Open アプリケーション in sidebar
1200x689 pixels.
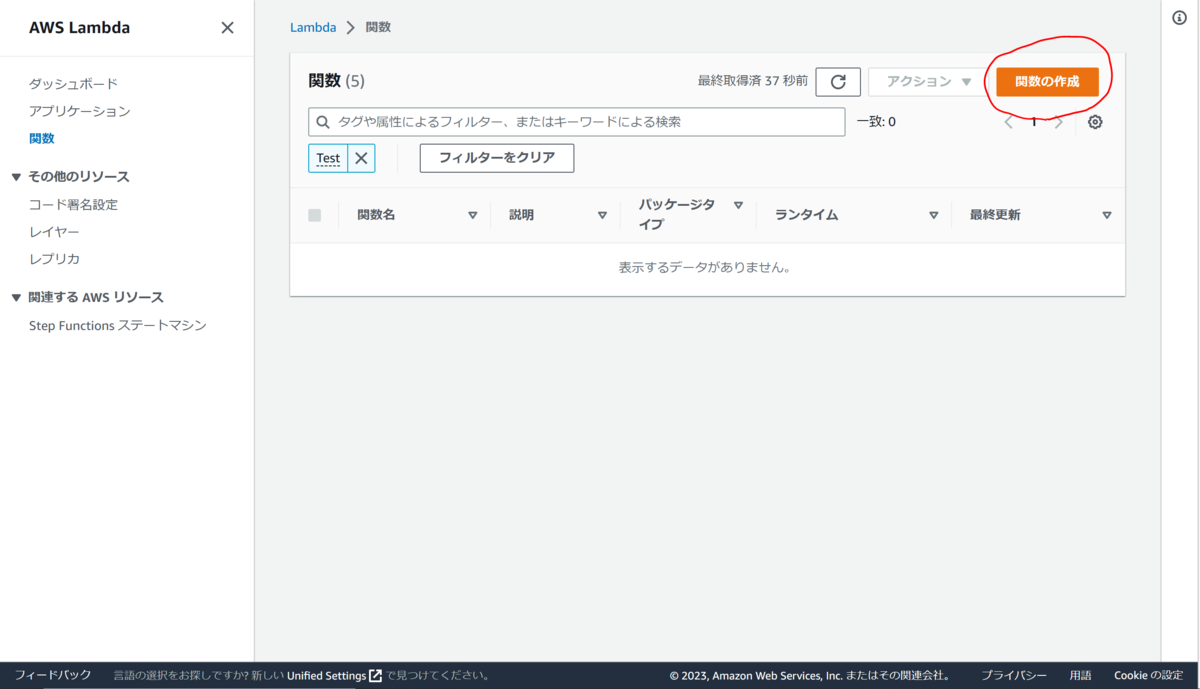80,111
